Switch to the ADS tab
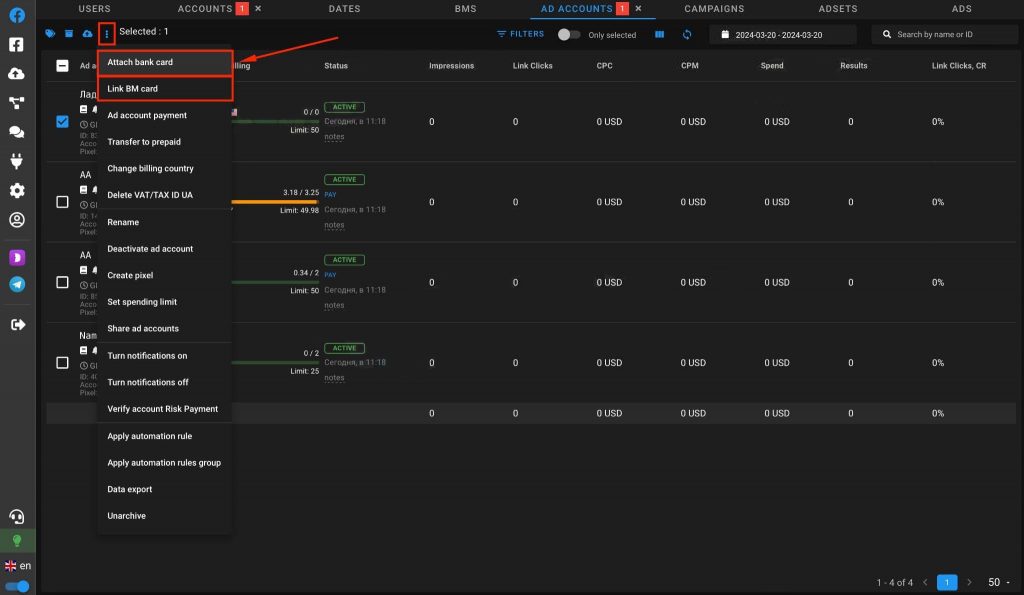 pyautogui.click(x=961, y=8)
